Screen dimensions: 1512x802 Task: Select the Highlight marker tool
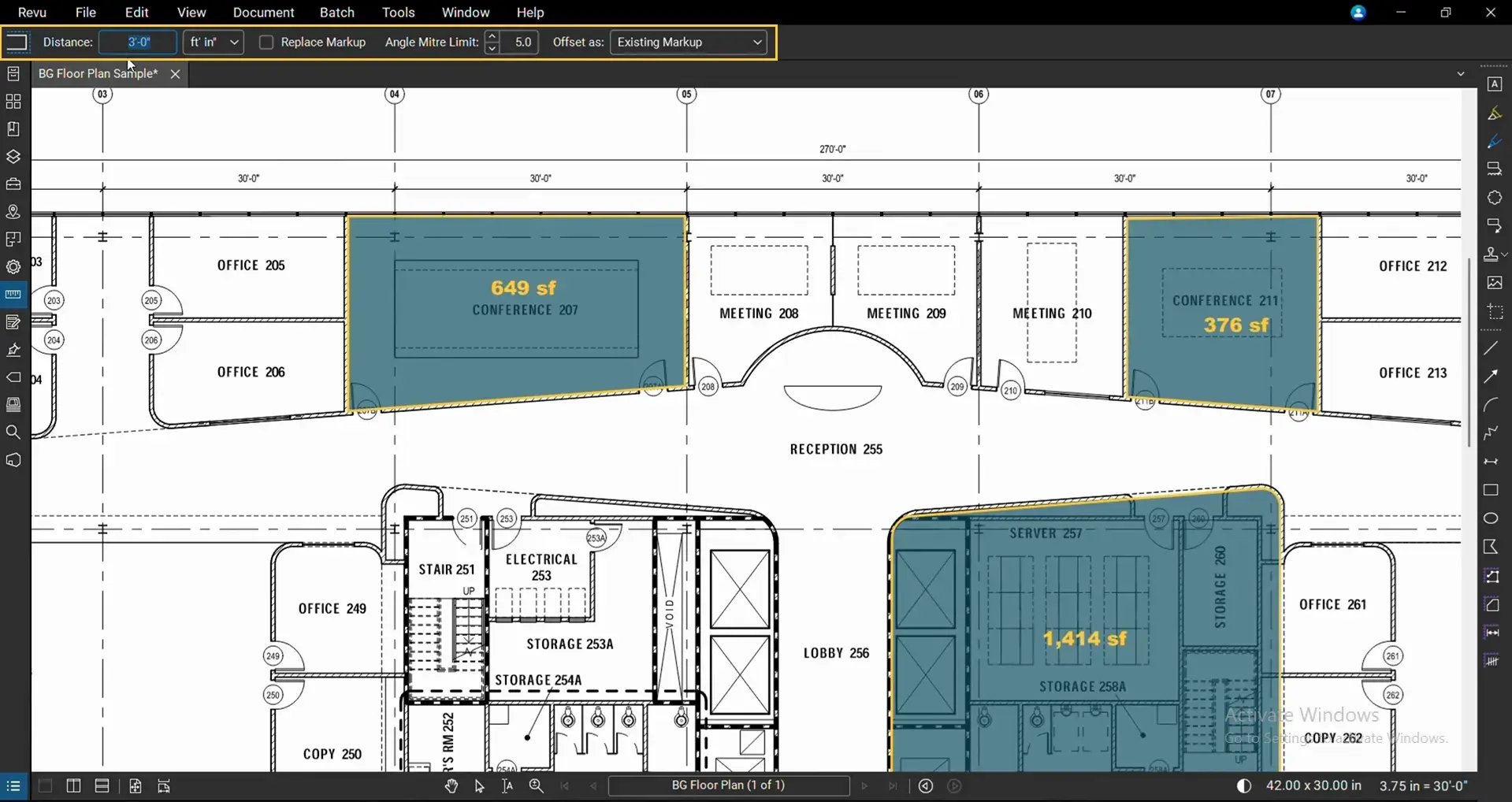click(x=1495, y=113)
